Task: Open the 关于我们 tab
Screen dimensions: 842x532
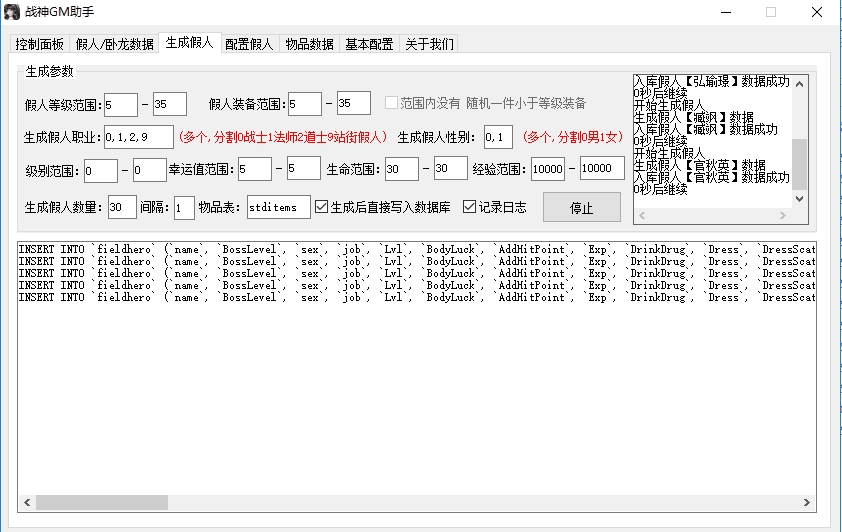Action: pyautogui.click(x=429, y=44)
